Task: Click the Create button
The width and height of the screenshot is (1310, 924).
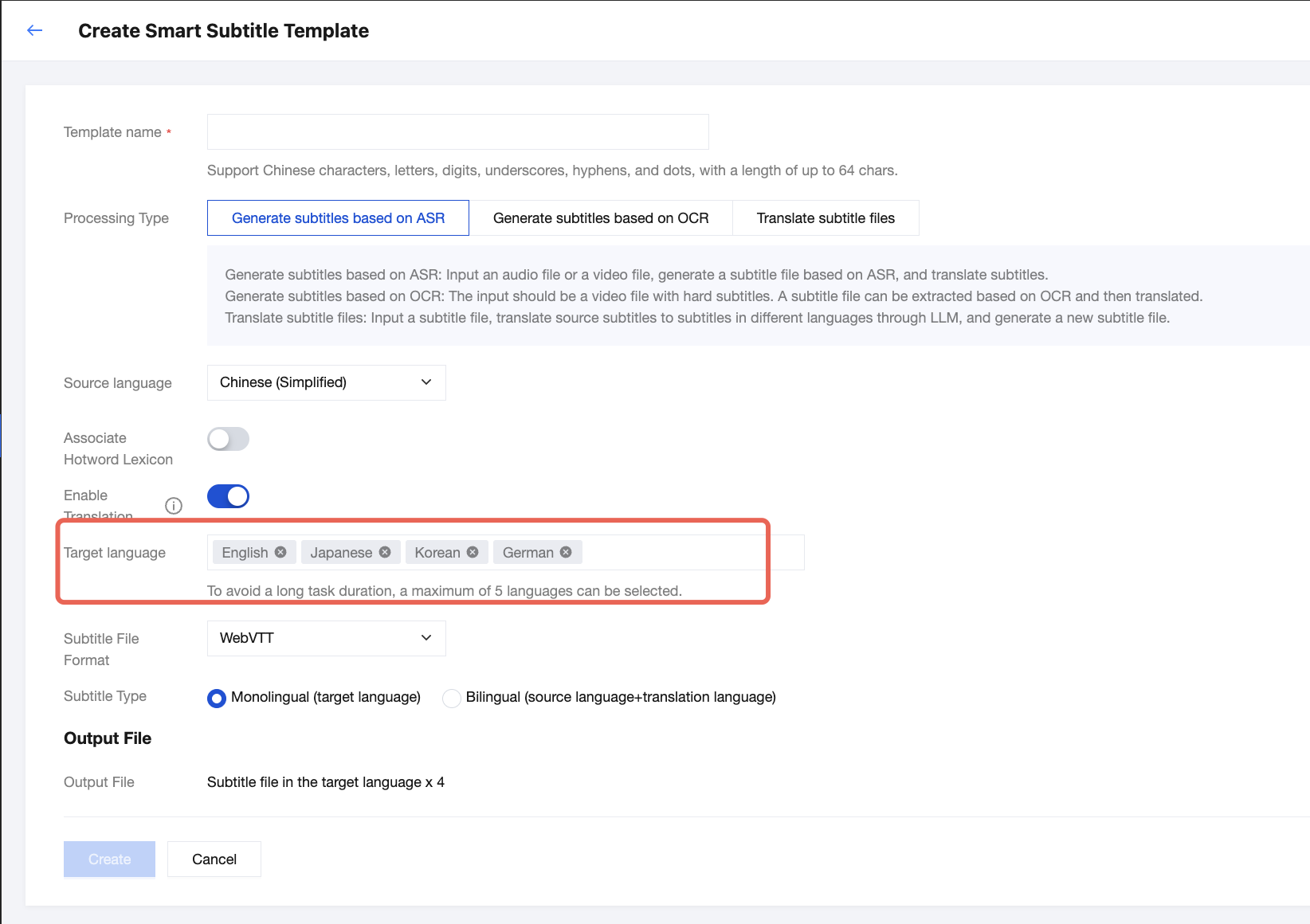Action: pyautogui.click(x=109, y=859)
